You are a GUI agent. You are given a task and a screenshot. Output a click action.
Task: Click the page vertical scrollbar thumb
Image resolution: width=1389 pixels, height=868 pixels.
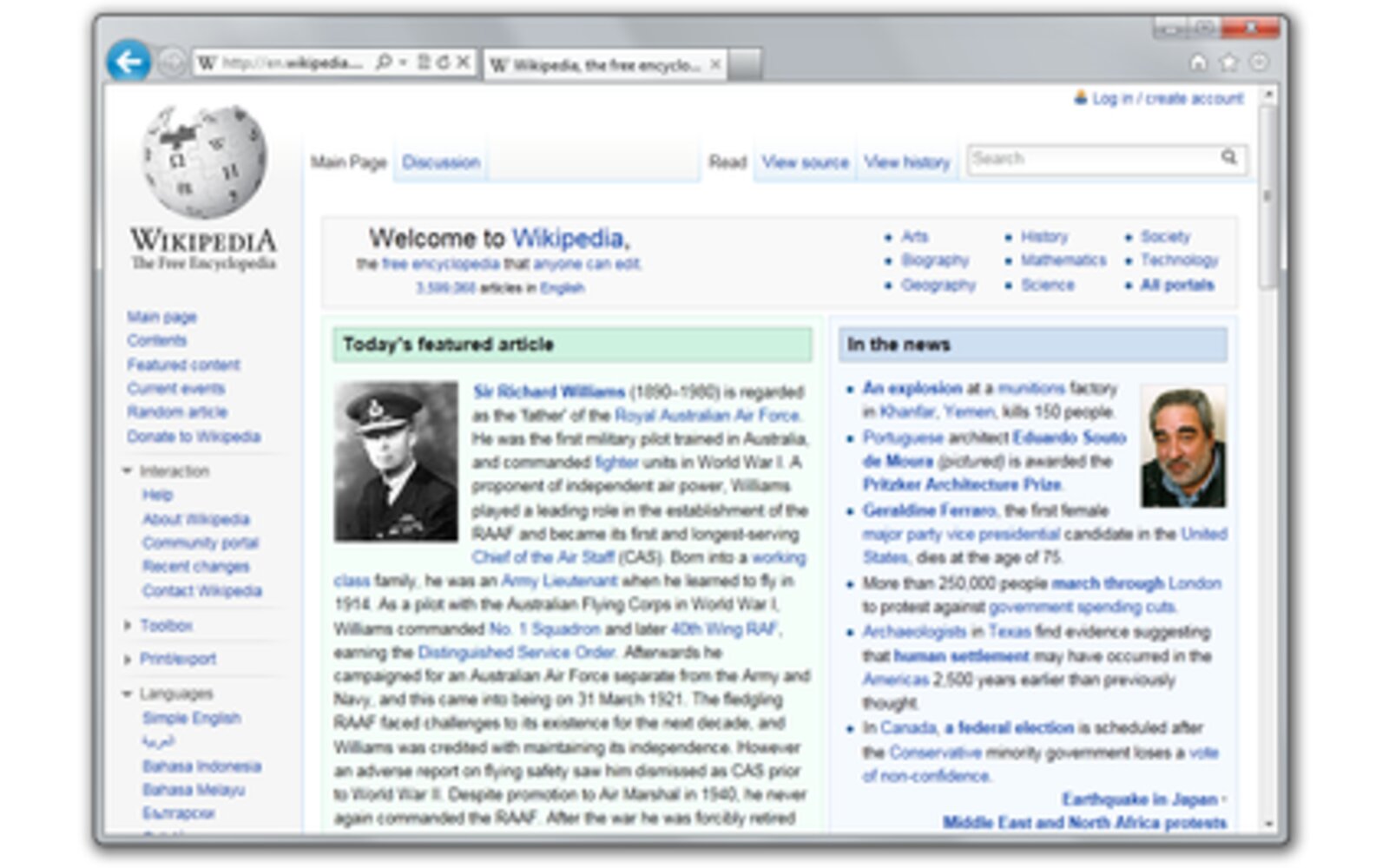click(1268, 196)
